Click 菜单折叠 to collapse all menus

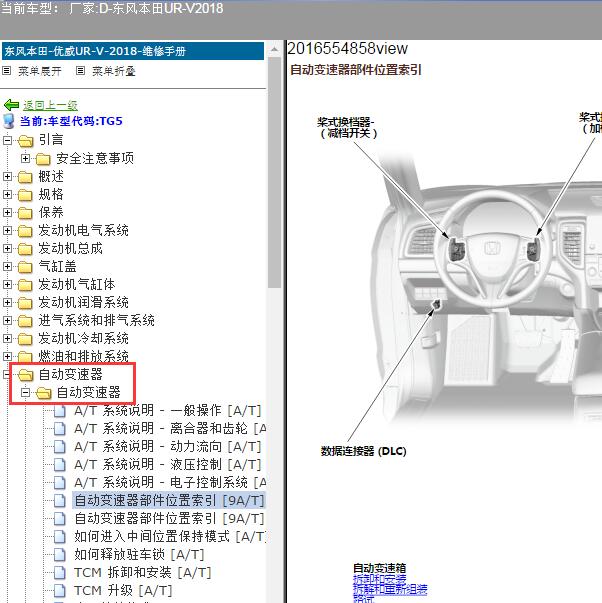pos(113,71)
